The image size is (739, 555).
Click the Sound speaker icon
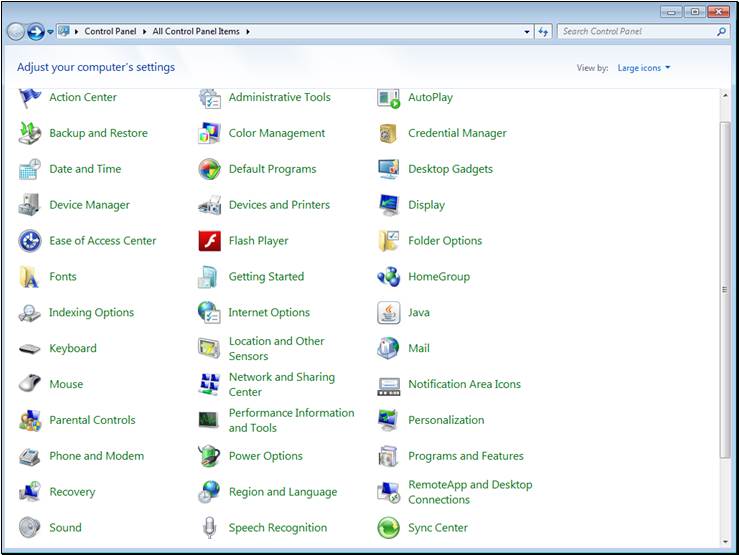pyautogui.click(x=30, y=528)
